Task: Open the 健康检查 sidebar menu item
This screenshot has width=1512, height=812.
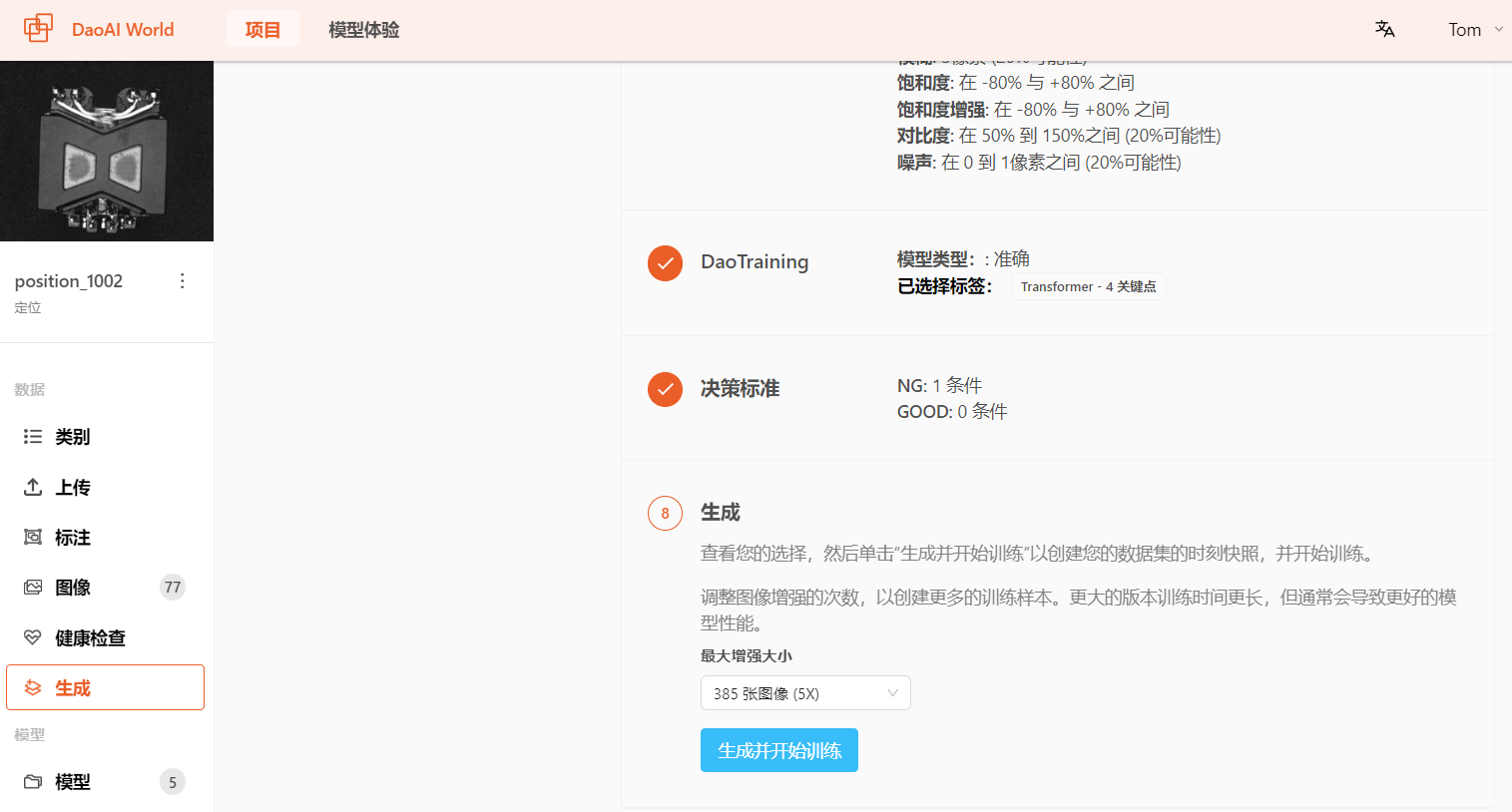Action: click(106, 637)
